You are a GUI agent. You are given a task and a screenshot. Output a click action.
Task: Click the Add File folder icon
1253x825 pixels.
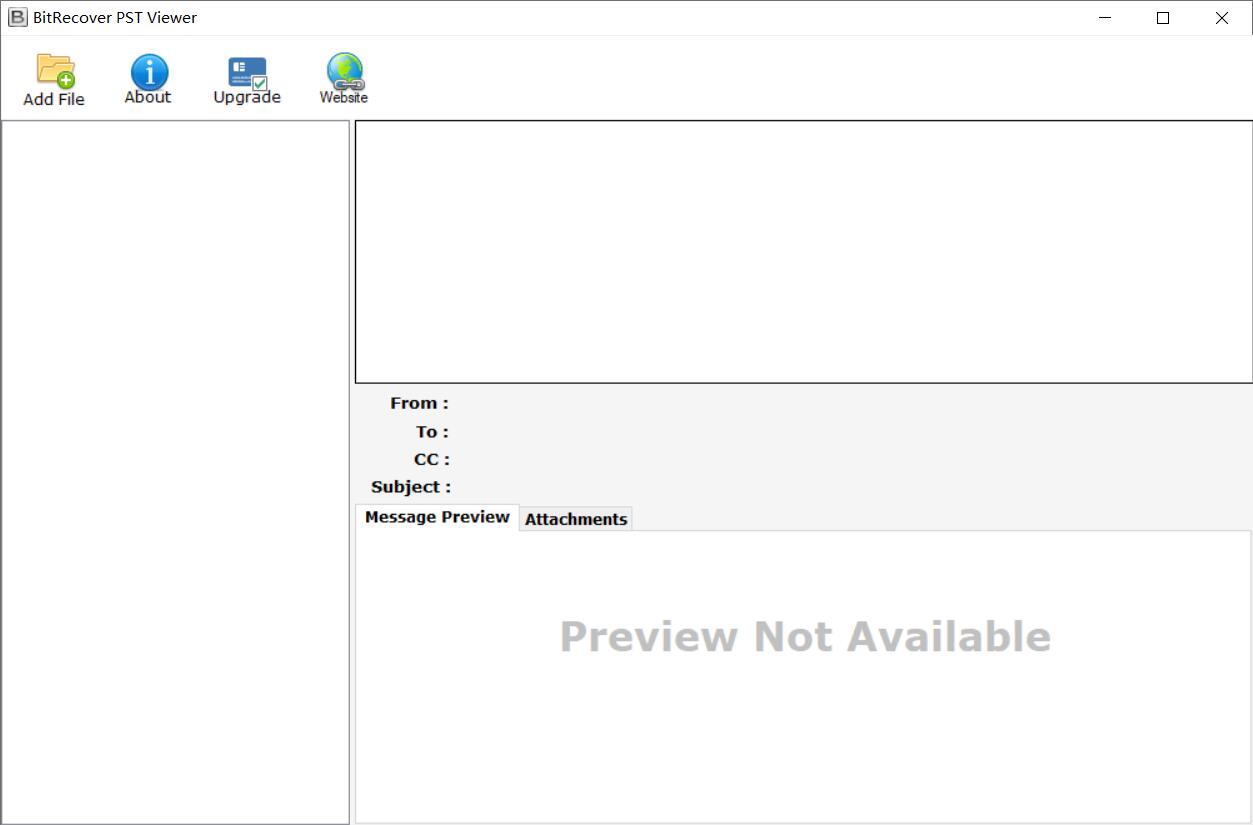tap(55, 71)
